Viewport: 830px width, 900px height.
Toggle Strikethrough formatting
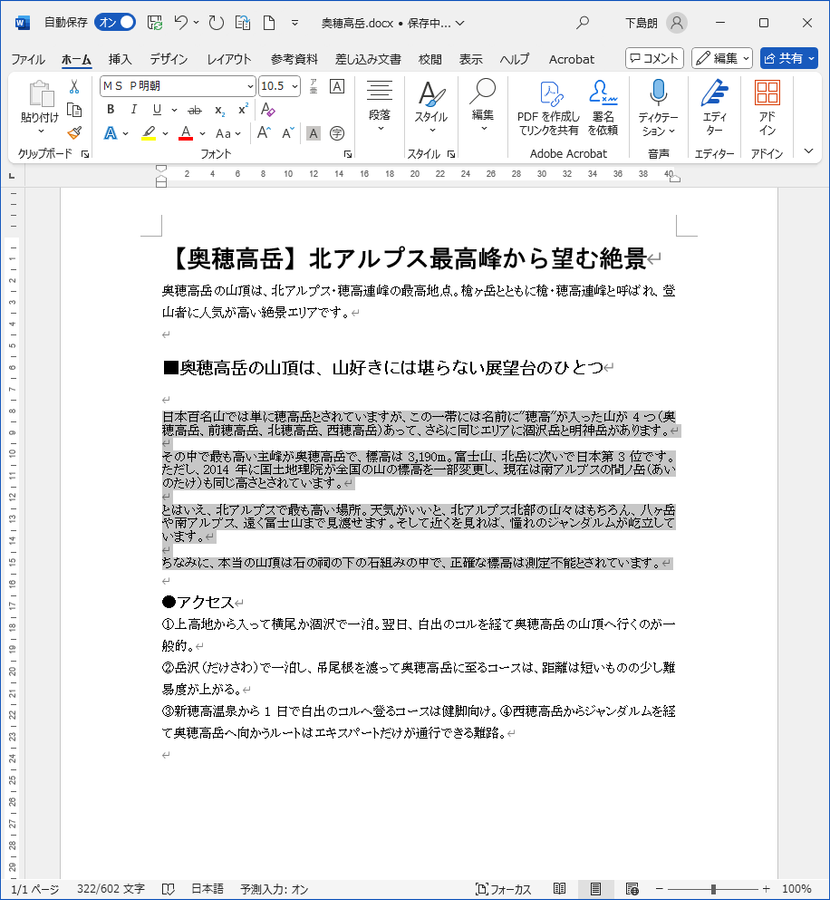pos(195,110)
